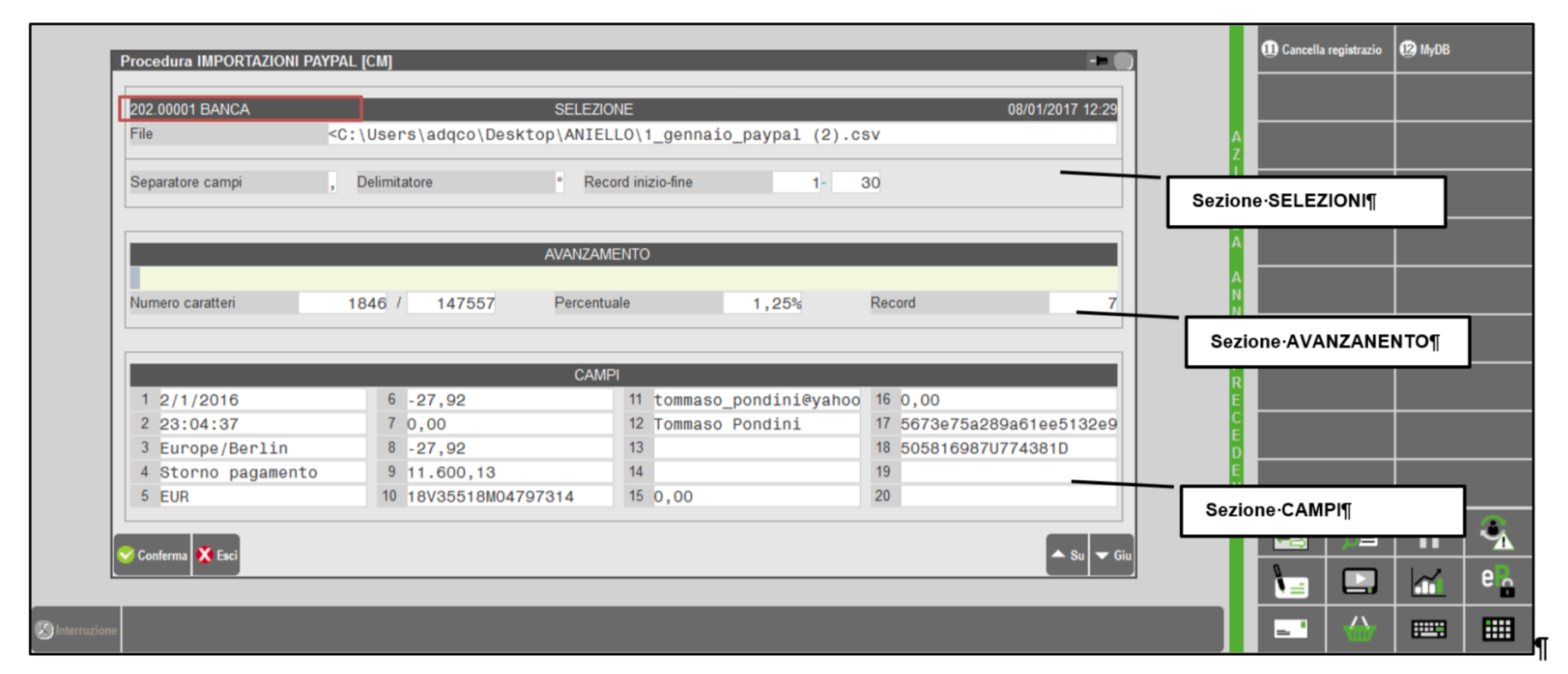Open the MyDB function key
1568x674 pixels.
coord(1426,50)
